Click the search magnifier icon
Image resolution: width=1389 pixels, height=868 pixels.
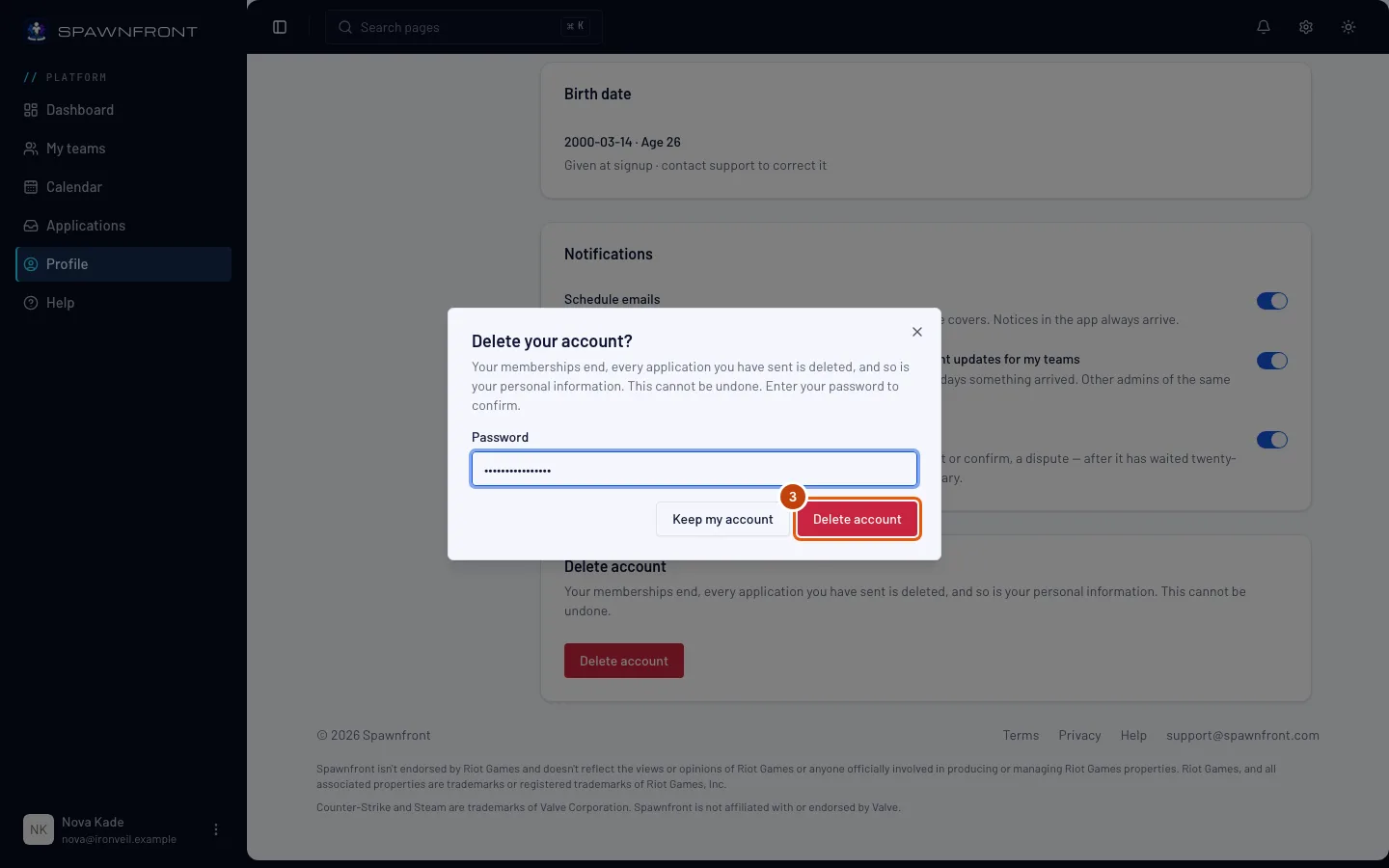[x=345, y=27]
